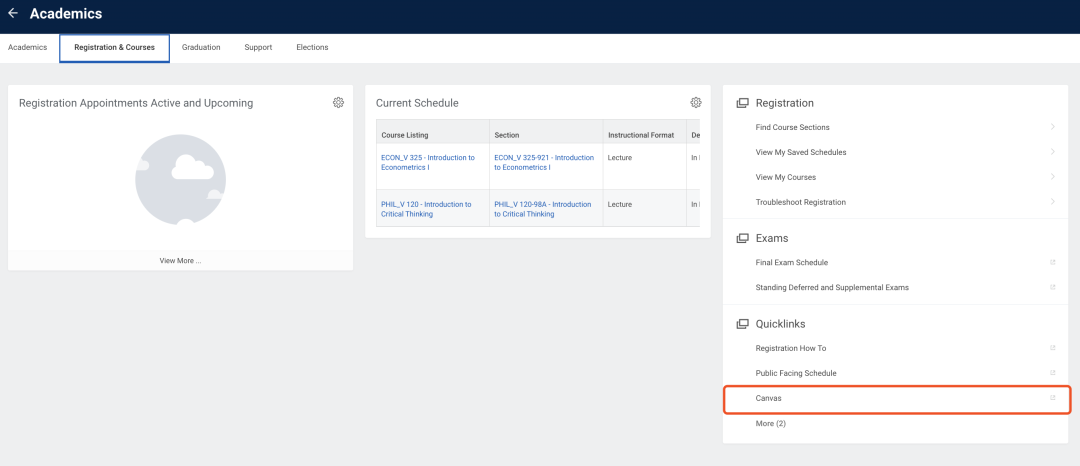1080x466 pixels.
Task: Click the back arrow next to Academics
Action: pos(13,14)
